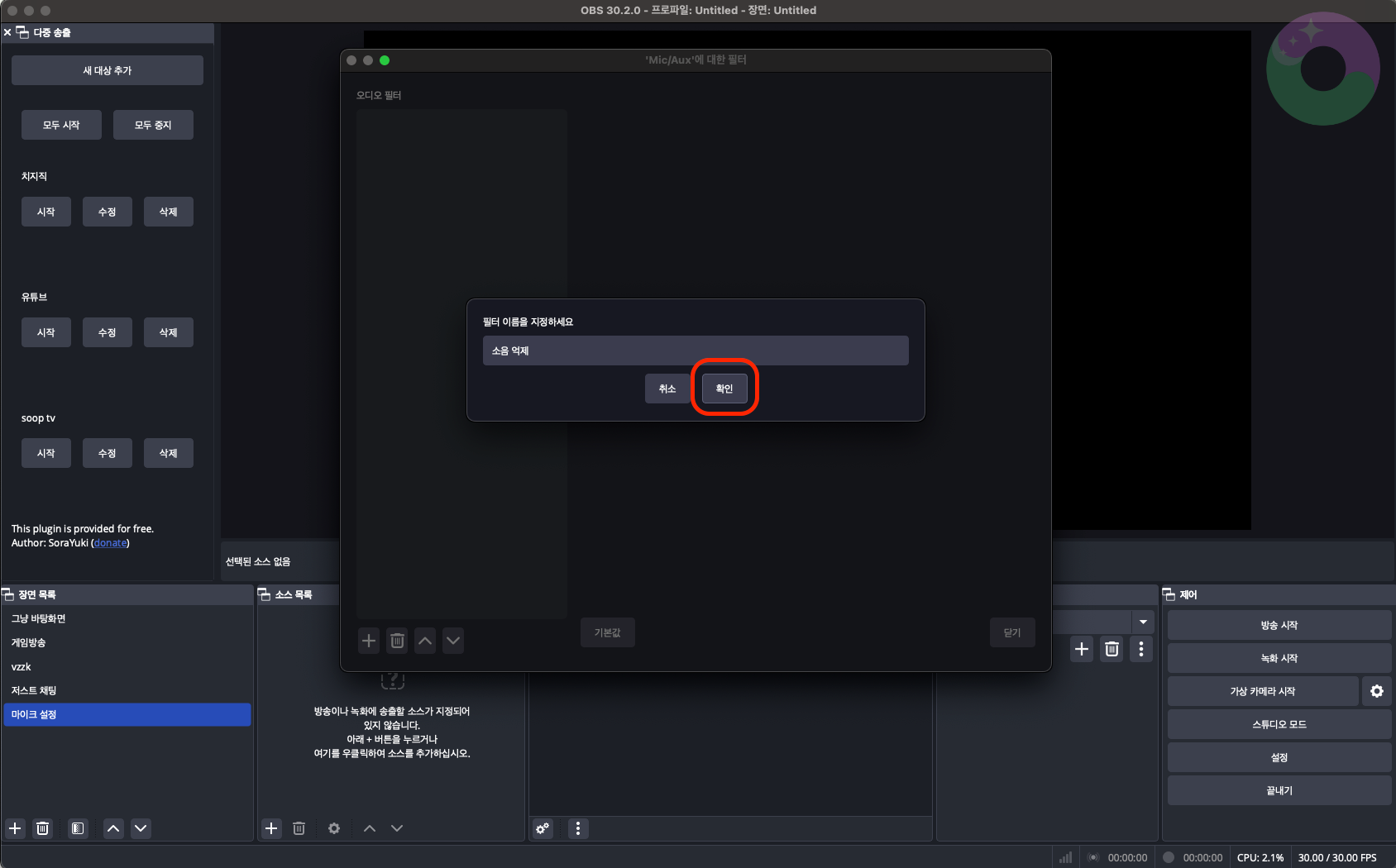Toggle 스튜디오 모드 studio mode
This screenshot has width=1396, height=868.
point(1279,724)
